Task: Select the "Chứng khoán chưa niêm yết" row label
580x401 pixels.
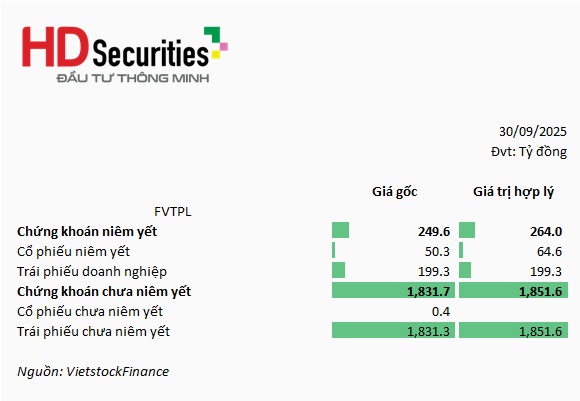Action: 104,292
